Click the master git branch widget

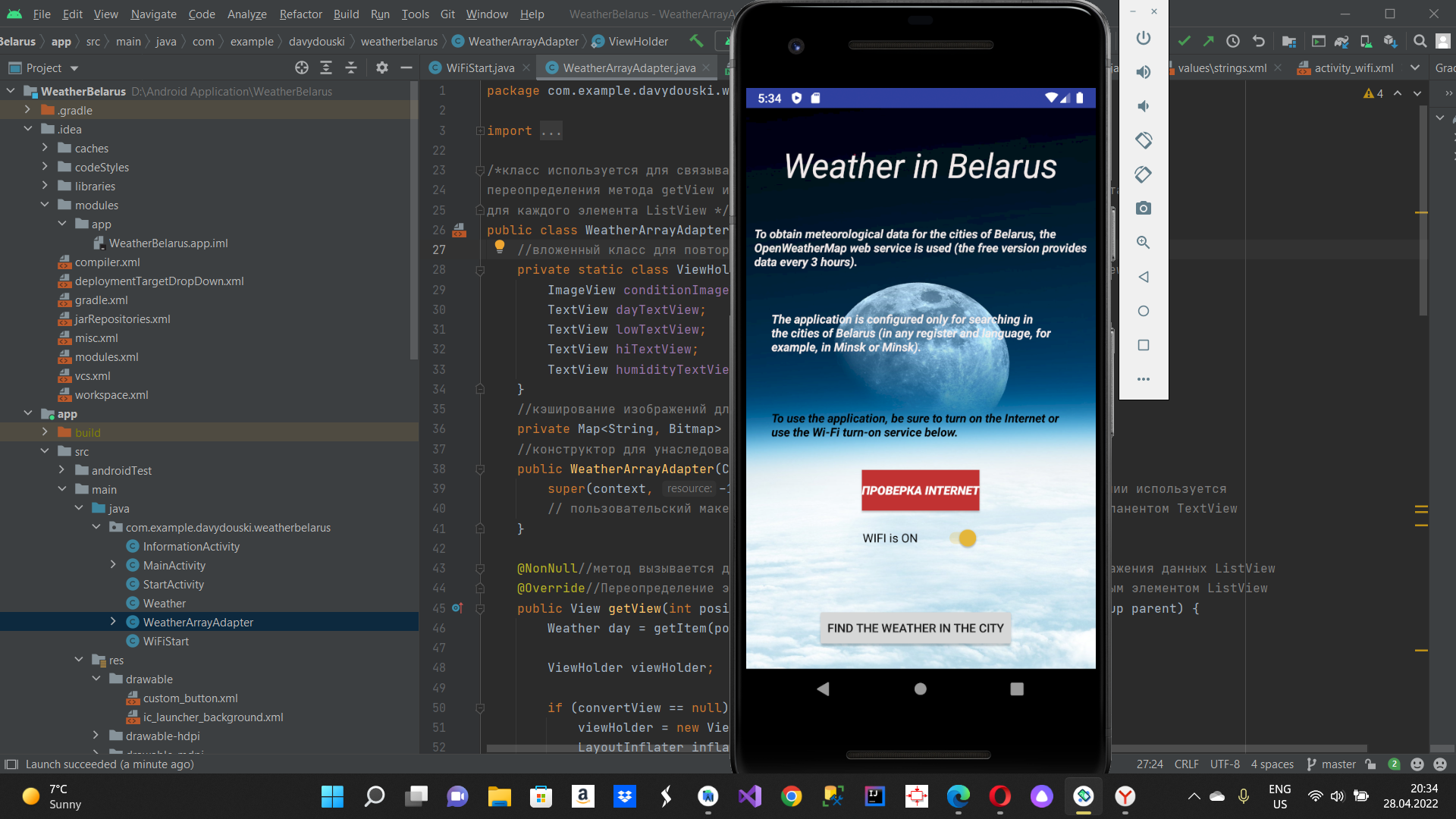[x=1331, y=764]
